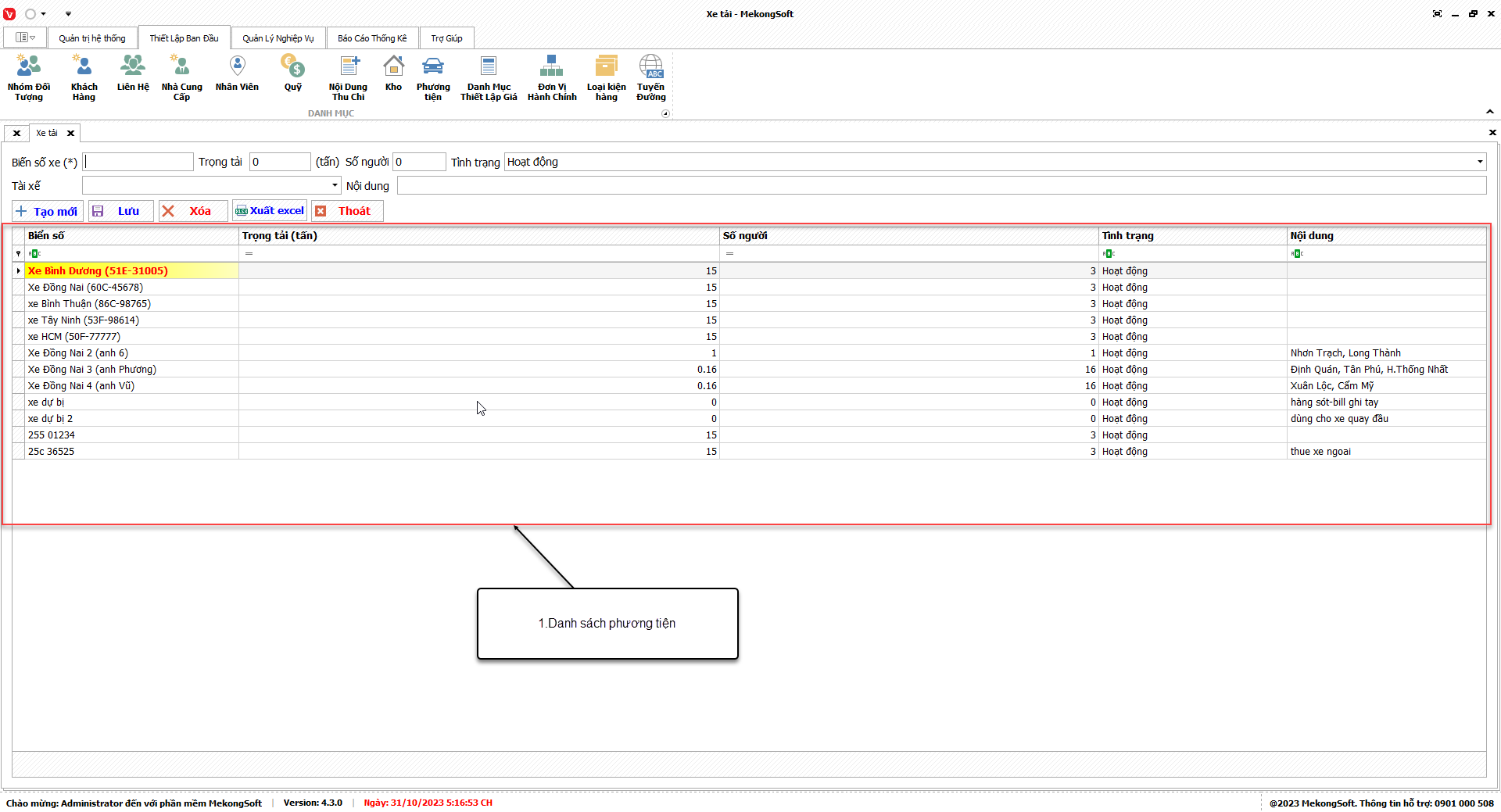
Task: Click the Xóa delete button
Action: coord(192,211)
